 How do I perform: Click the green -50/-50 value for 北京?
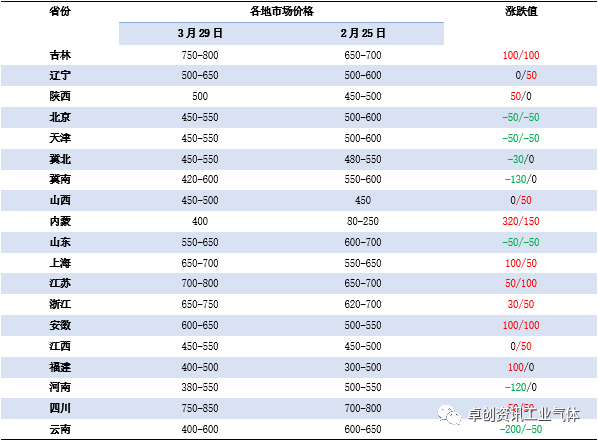click(521, 117)
